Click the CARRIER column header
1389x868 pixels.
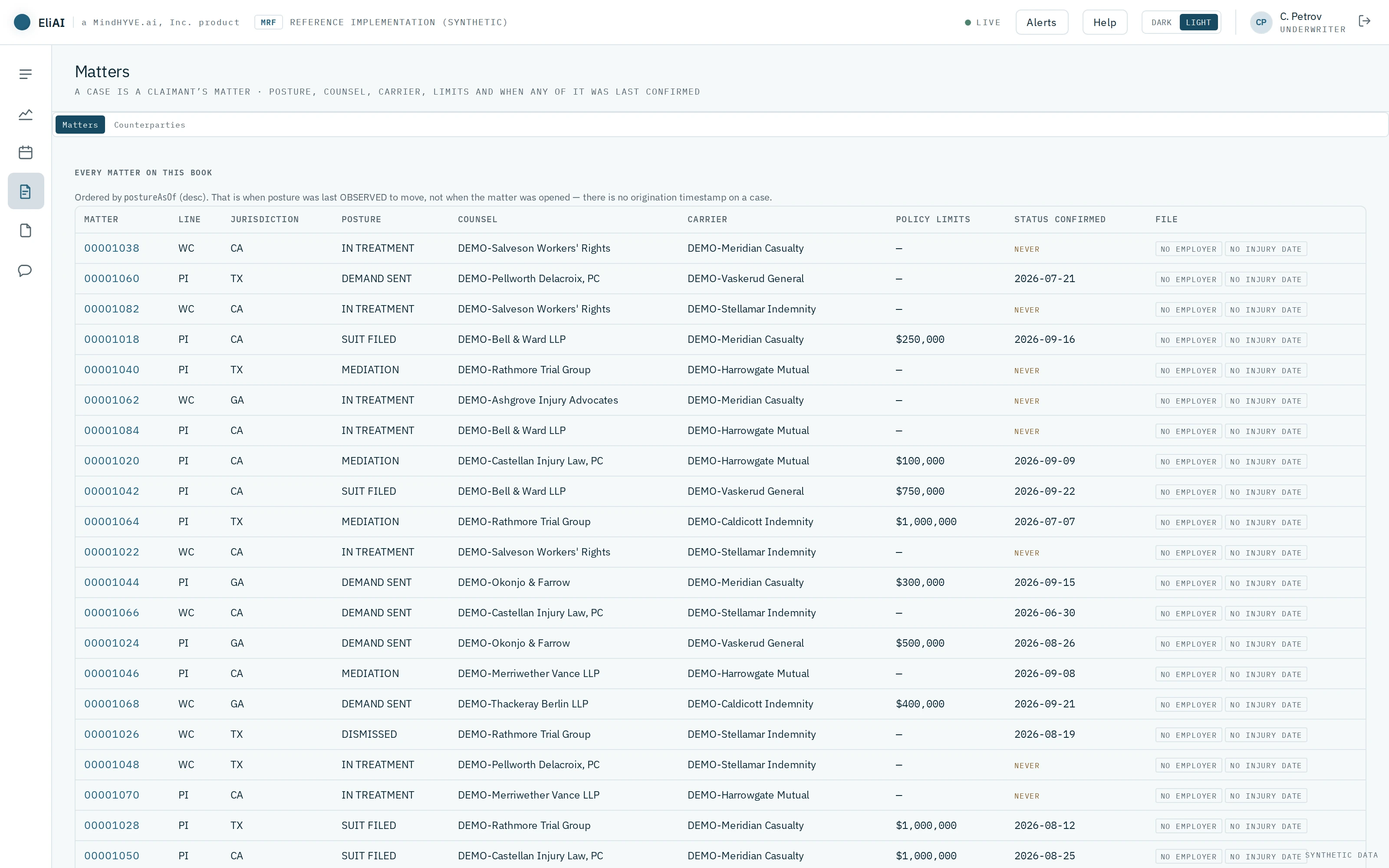(x=707, y=219)
